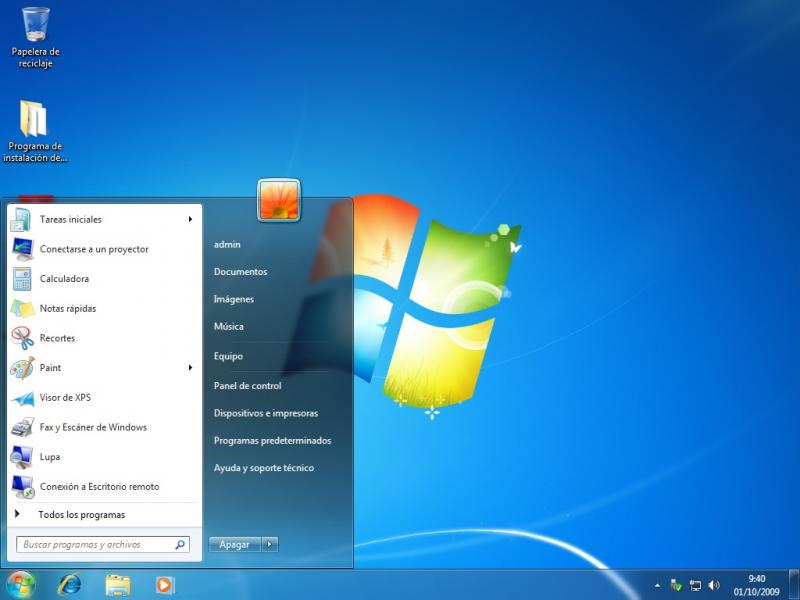Open Windows Media Player taskbar icon
The image size is (800, 600).
(x=164, y=585)
